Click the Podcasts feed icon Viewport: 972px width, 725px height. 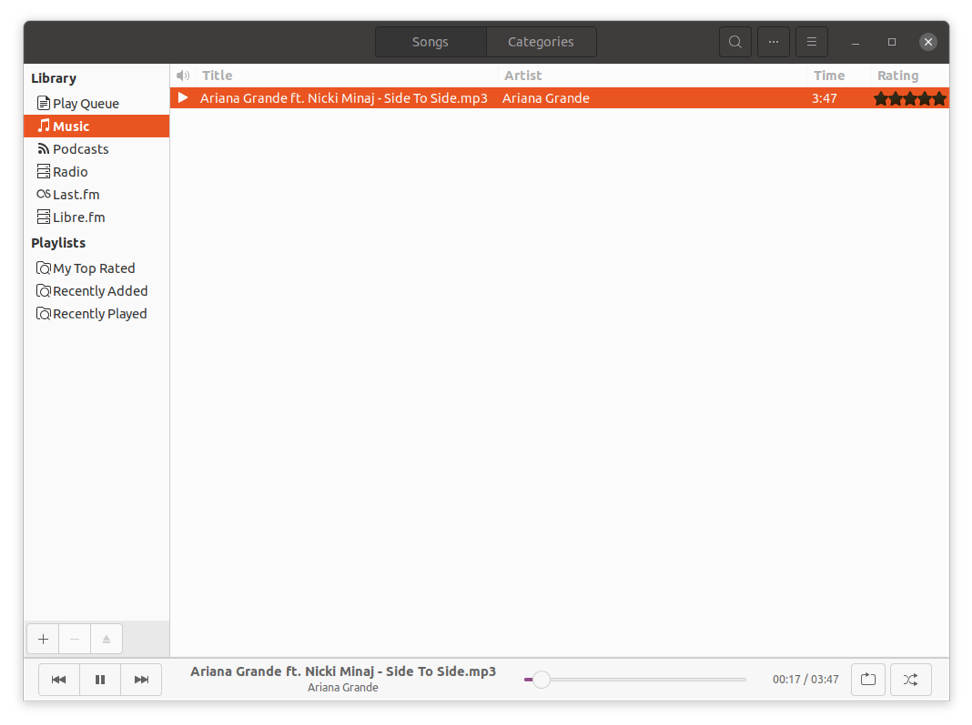coord(43,149)
